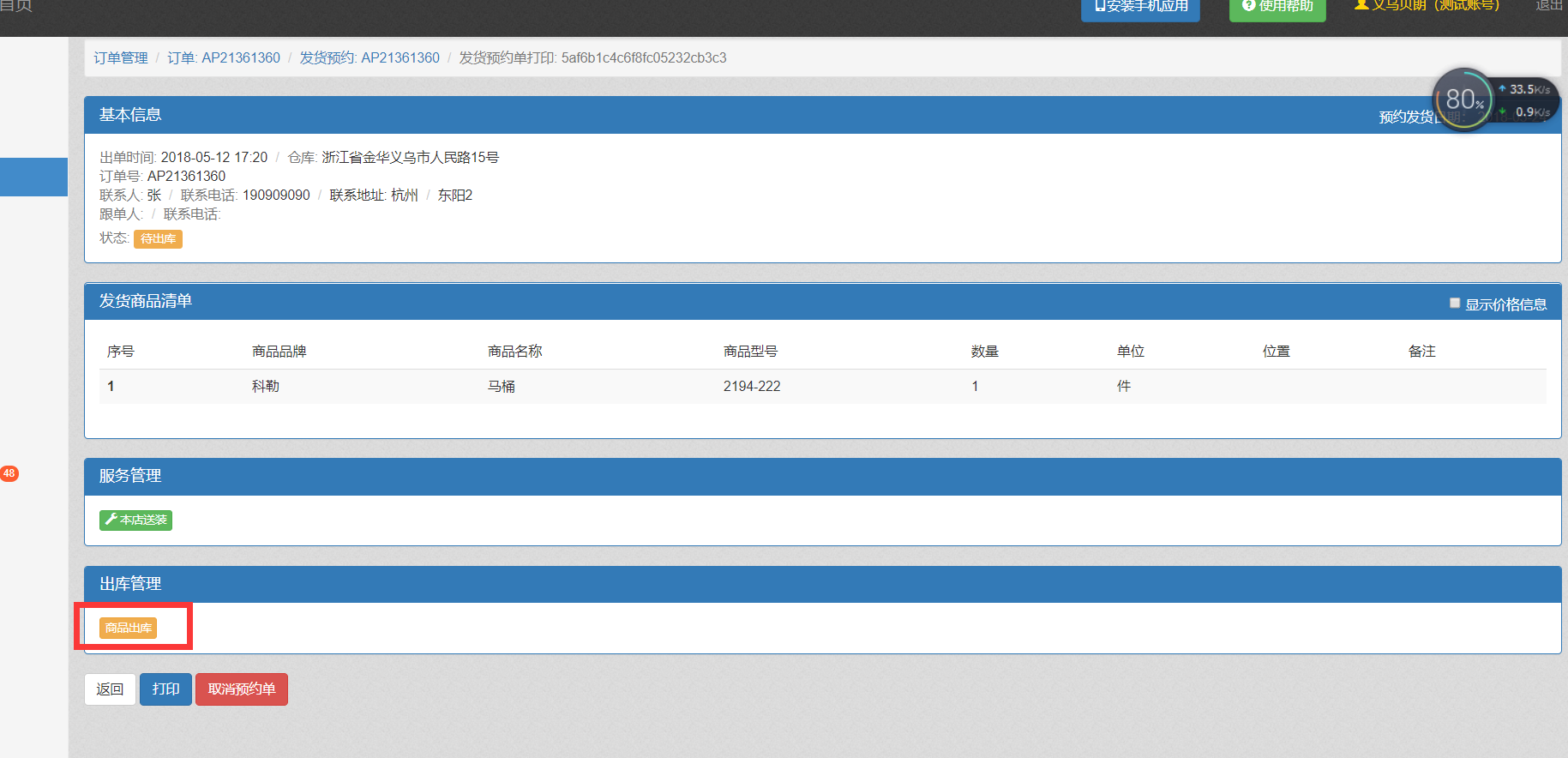Screen dimensions: 1568x758
Task: Click 退出 to log out
Action: tap(1548, 6)
